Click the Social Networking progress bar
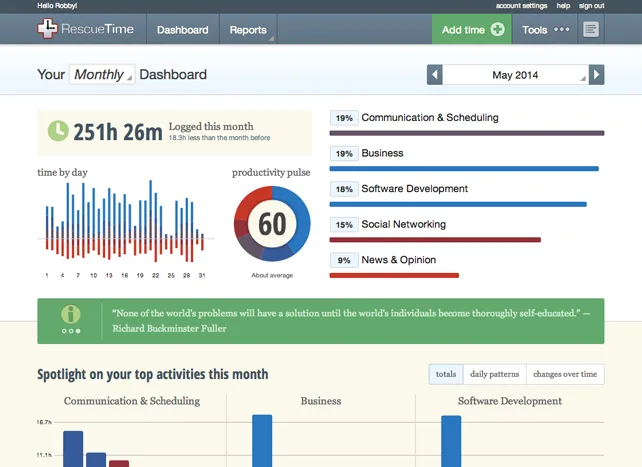The width and height of the screenshot is (642, 467). pyautogui.click(x=435, y=240)
